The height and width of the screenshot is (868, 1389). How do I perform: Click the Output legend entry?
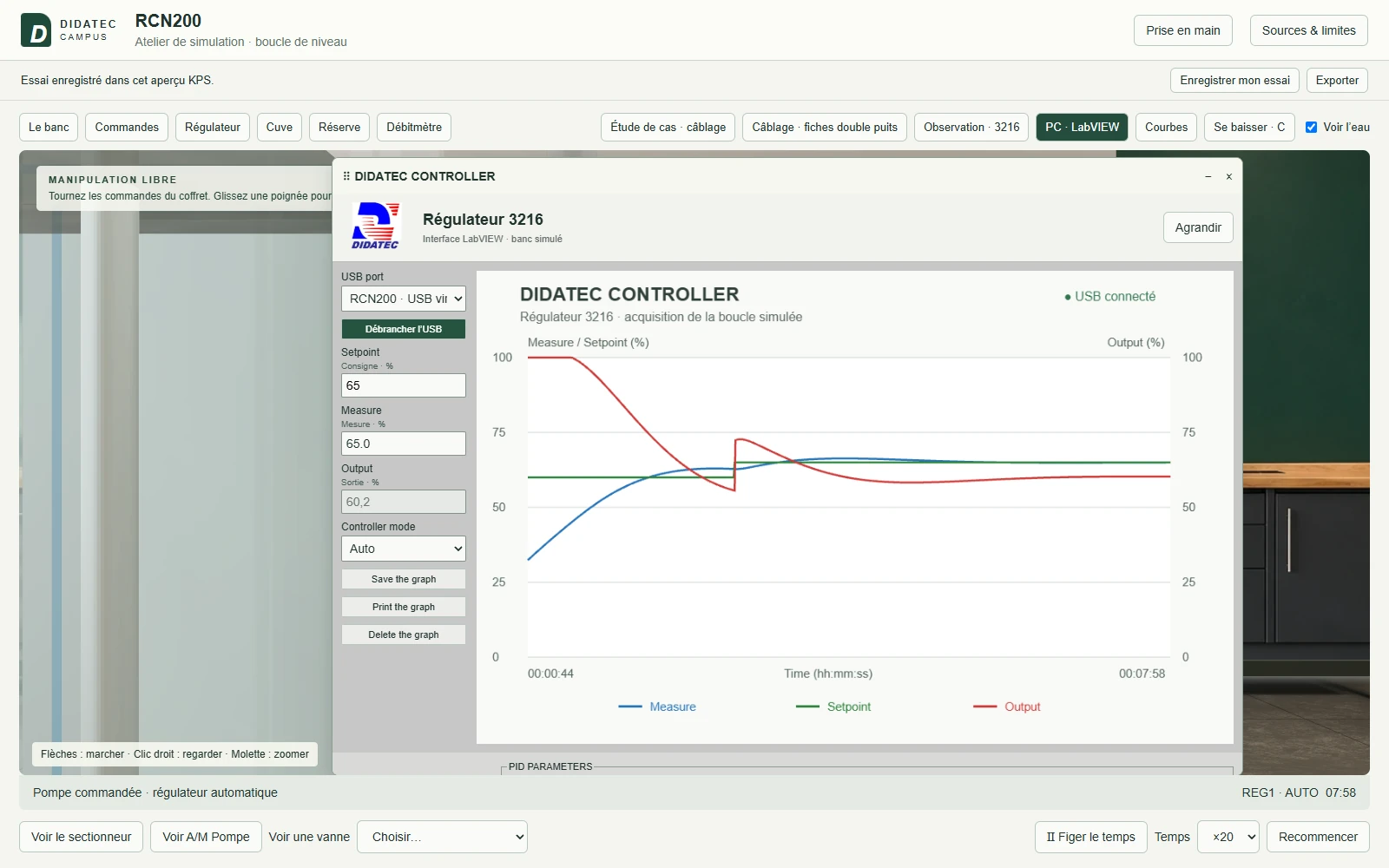[1007, 707]
